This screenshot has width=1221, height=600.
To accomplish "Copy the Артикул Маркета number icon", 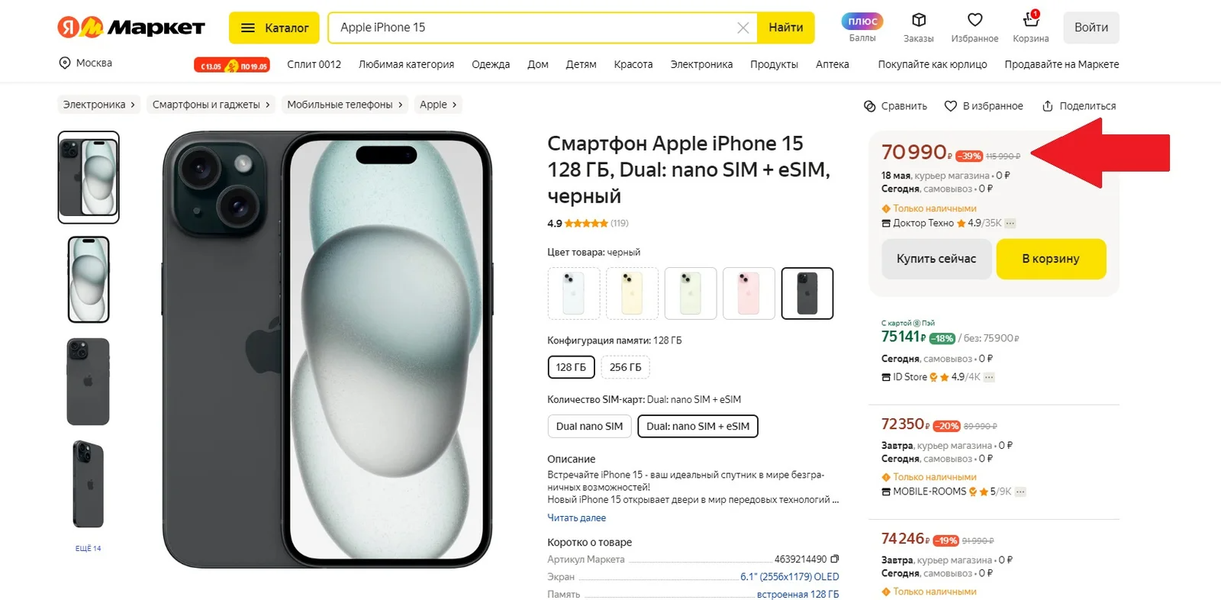I will (835, 559).
